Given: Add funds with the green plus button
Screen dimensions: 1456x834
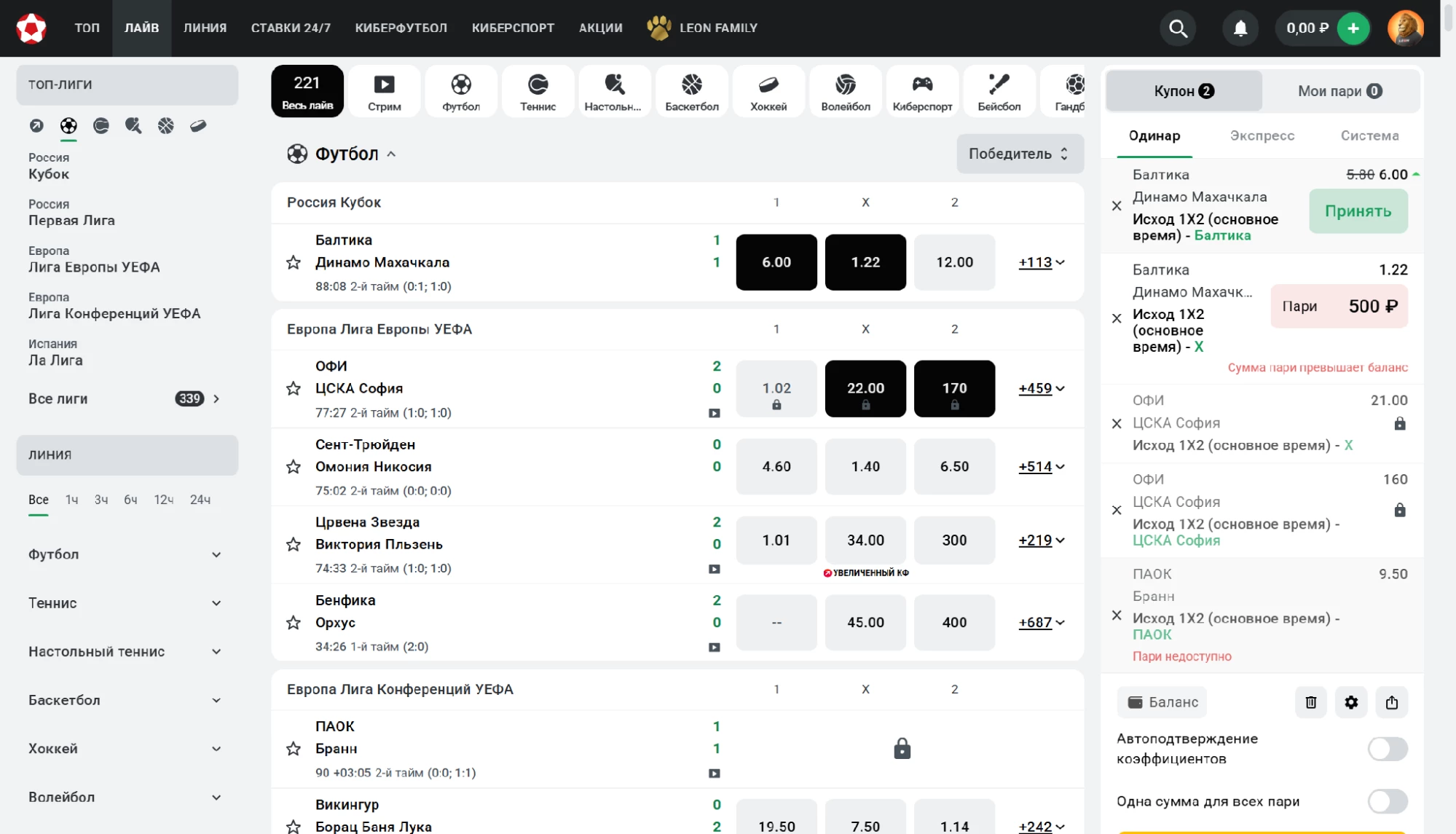Looking at the screenshot, I should point(1353,28).
